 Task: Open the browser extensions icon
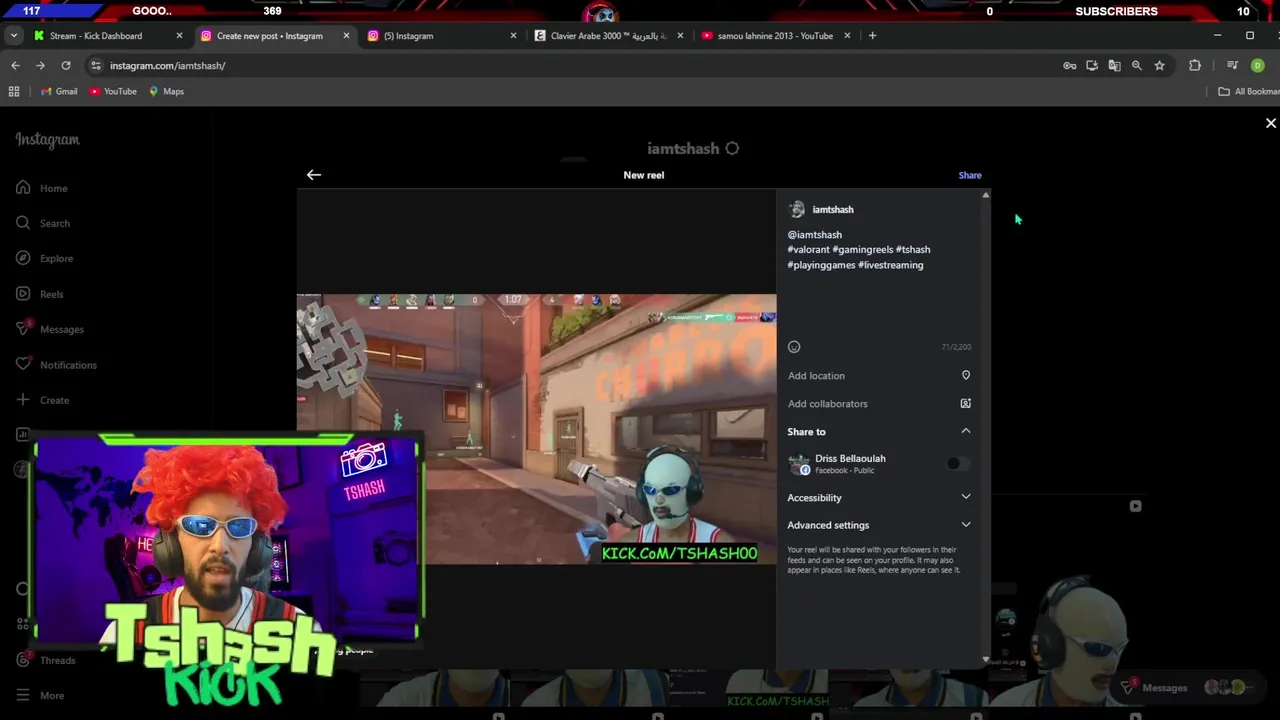[1195, 65]
